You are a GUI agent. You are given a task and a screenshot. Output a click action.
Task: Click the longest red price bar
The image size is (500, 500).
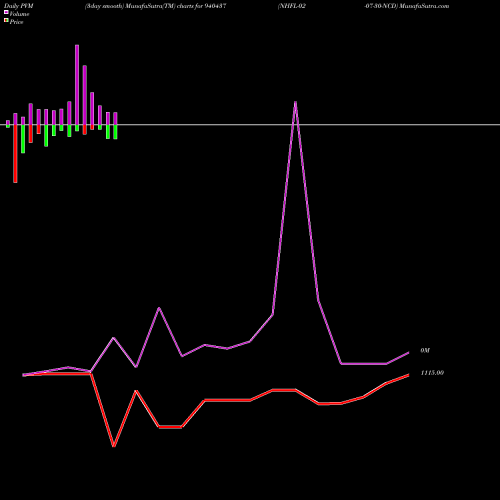click(x=15, y=154)
